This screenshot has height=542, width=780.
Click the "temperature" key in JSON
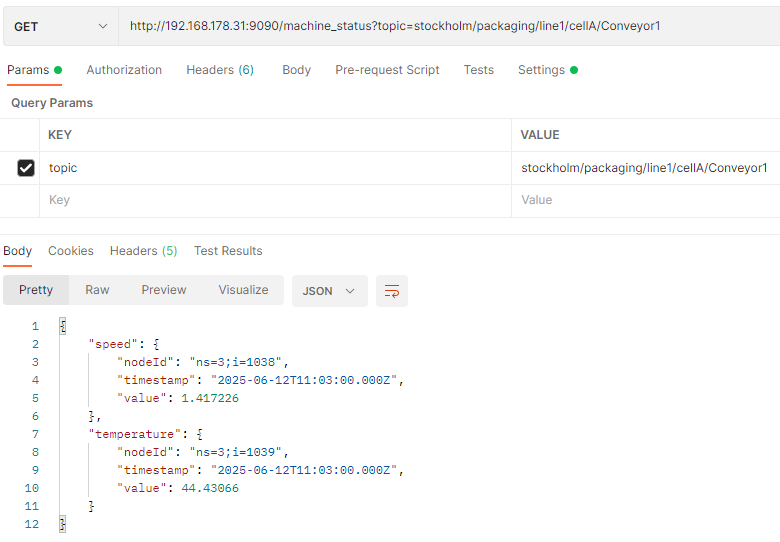point(134,434)
